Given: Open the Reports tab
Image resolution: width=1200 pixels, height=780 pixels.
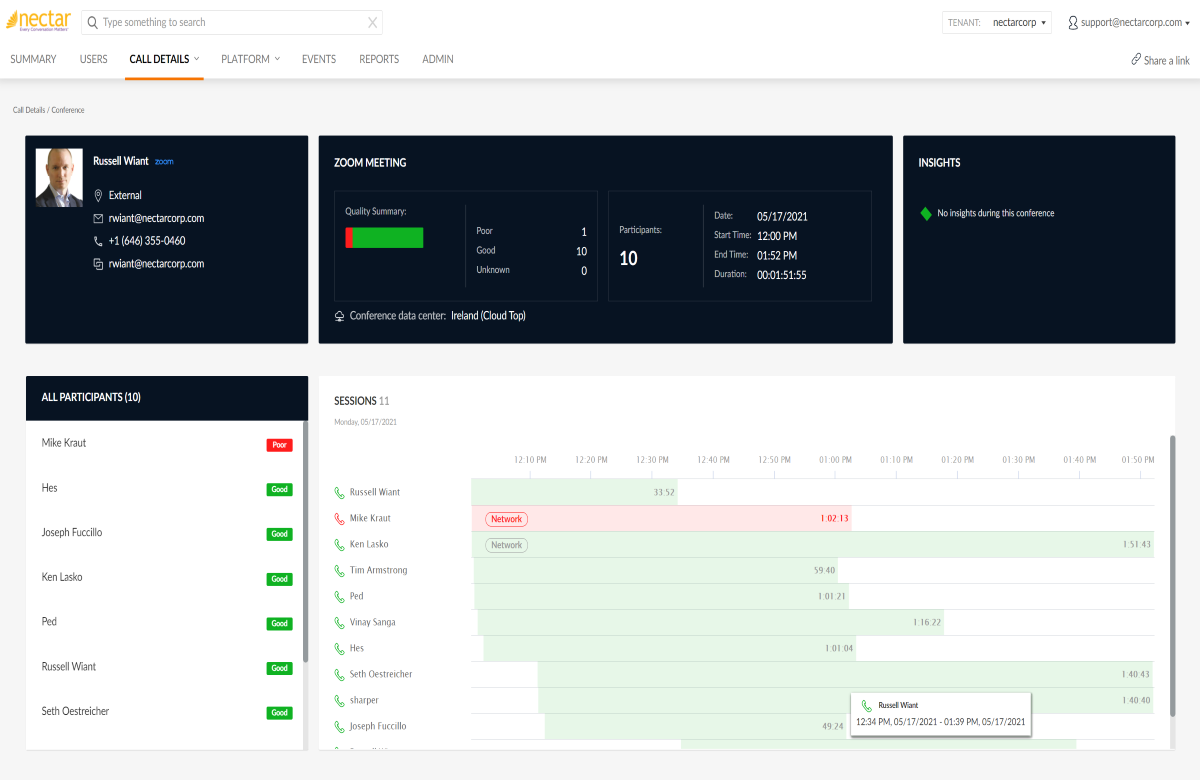Looking at the screenshot, I should [x=379, y=59].
